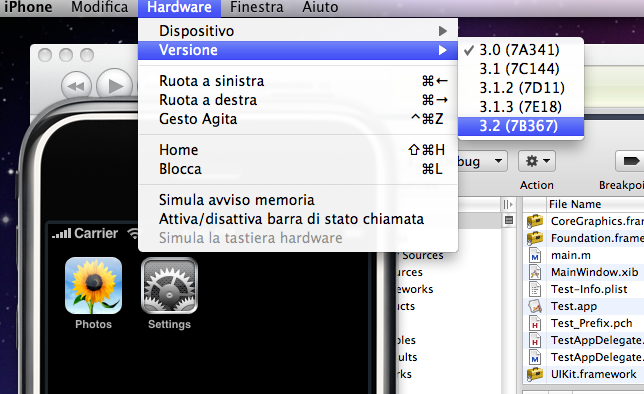Click the Versione submenu arrow
The height and width of the screenshot is (394, 644).
pyautogui.click(x=442, y=50)
